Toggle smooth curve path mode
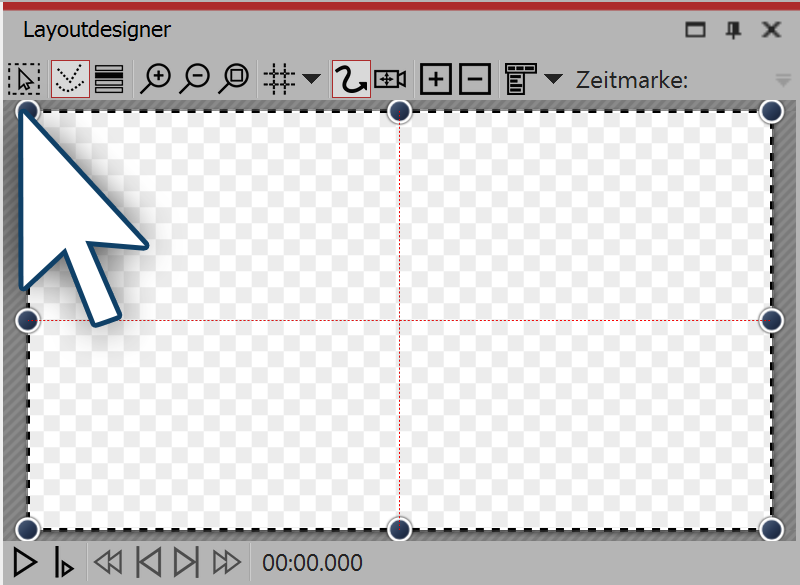 tap(349, 78)
